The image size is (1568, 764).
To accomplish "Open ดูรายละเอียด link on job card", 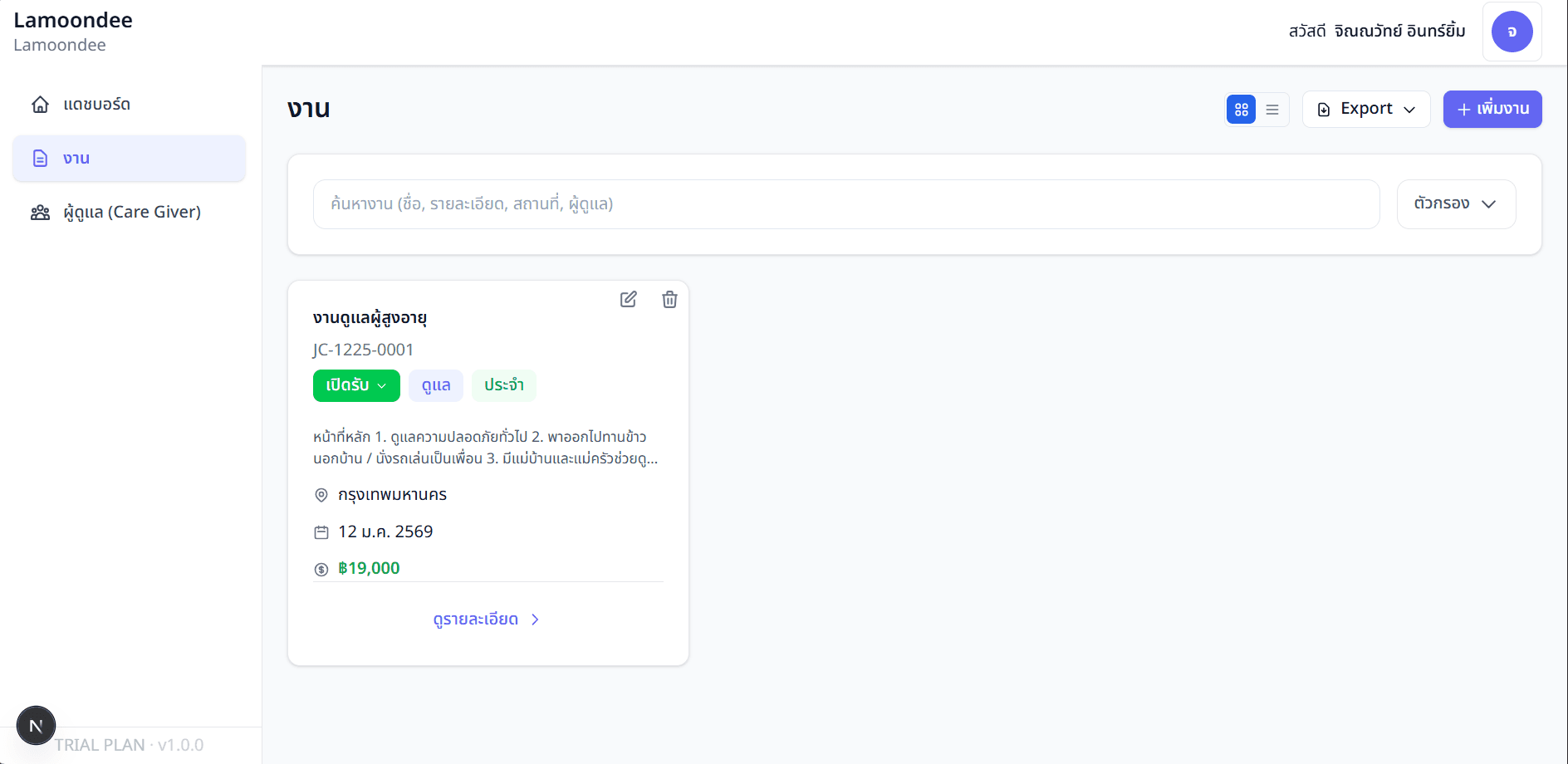I will click(x=486, y=620).
